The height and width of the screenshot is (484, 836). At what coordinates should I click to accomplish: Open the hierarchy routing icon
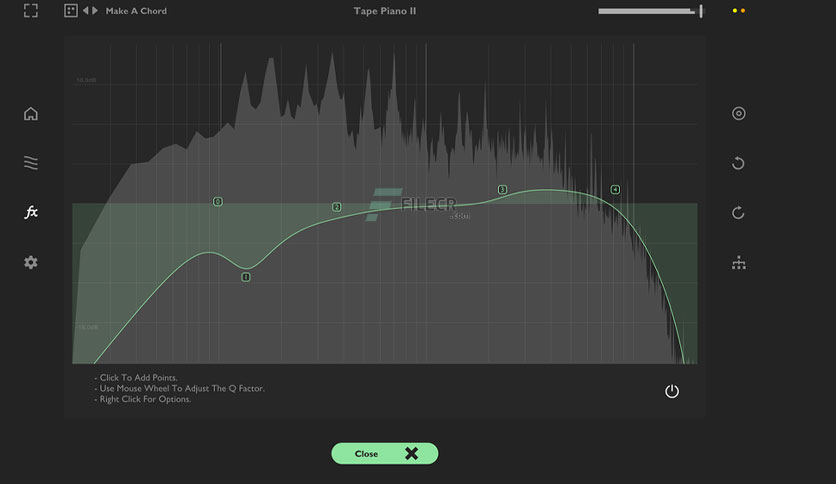(x=738, y=263)
